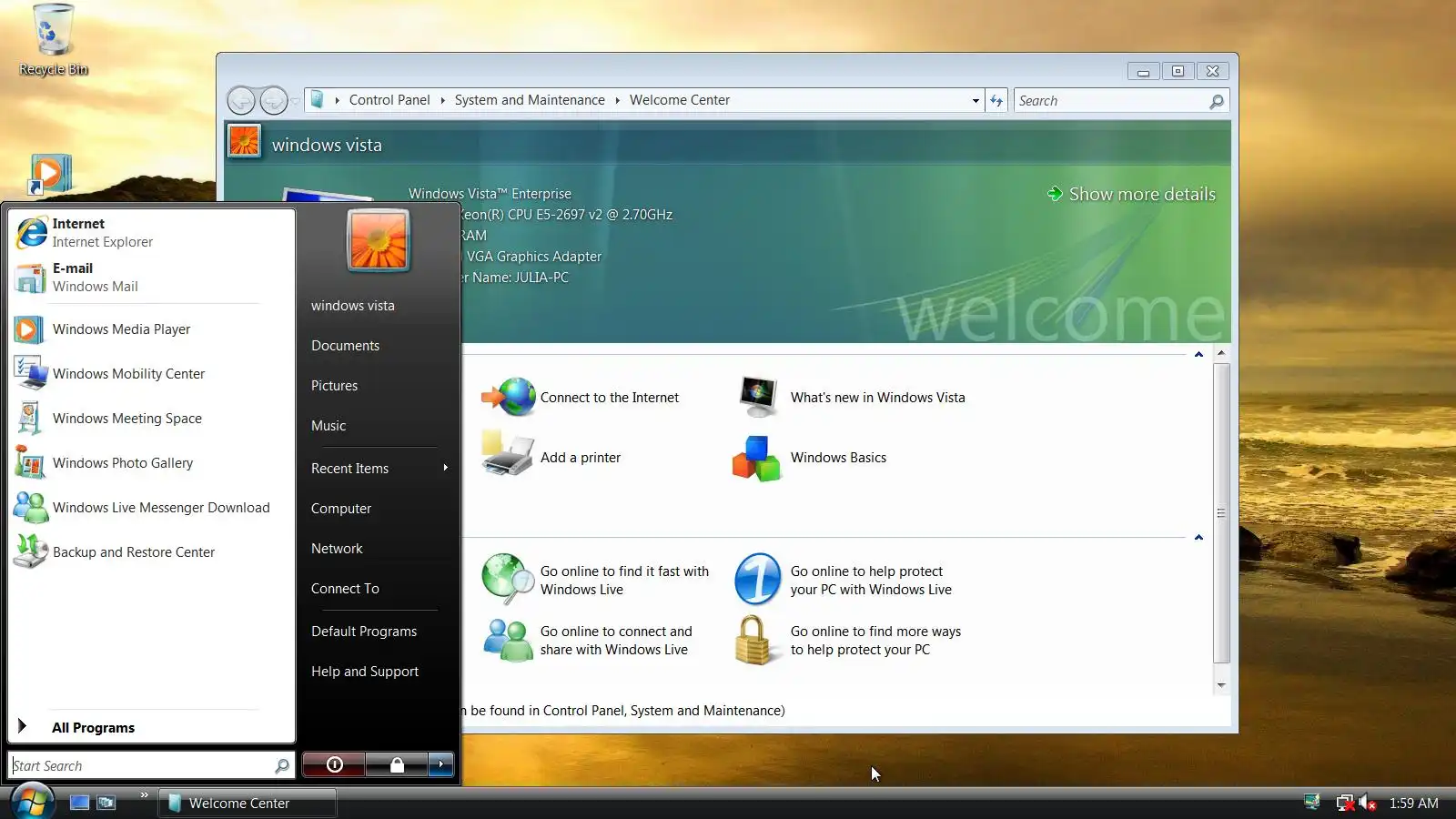Click the windows vista user name in Start menu

[353, 306]
